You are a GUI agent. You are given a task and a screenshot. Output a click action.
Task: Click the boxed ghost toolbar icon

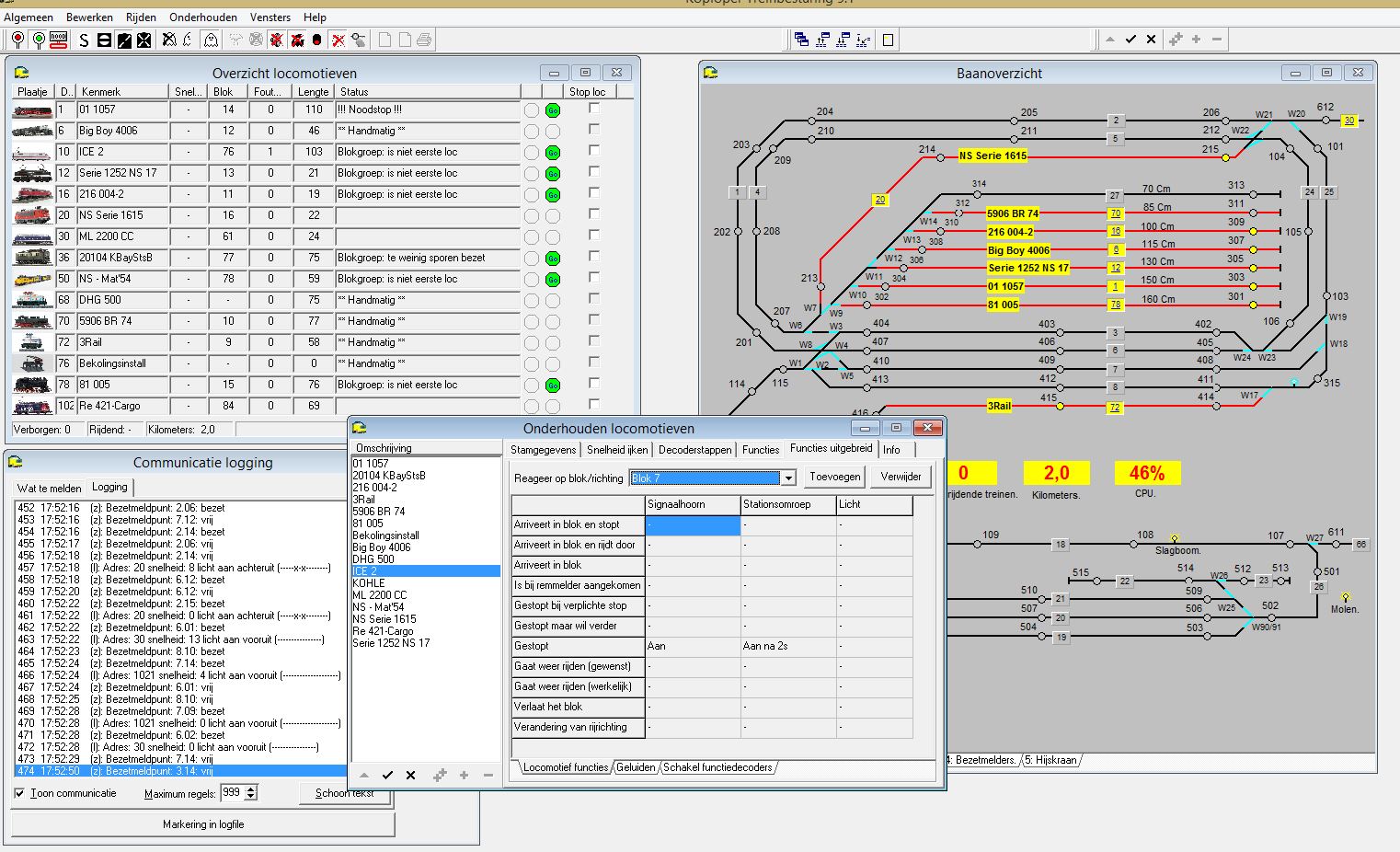[211, 40]
